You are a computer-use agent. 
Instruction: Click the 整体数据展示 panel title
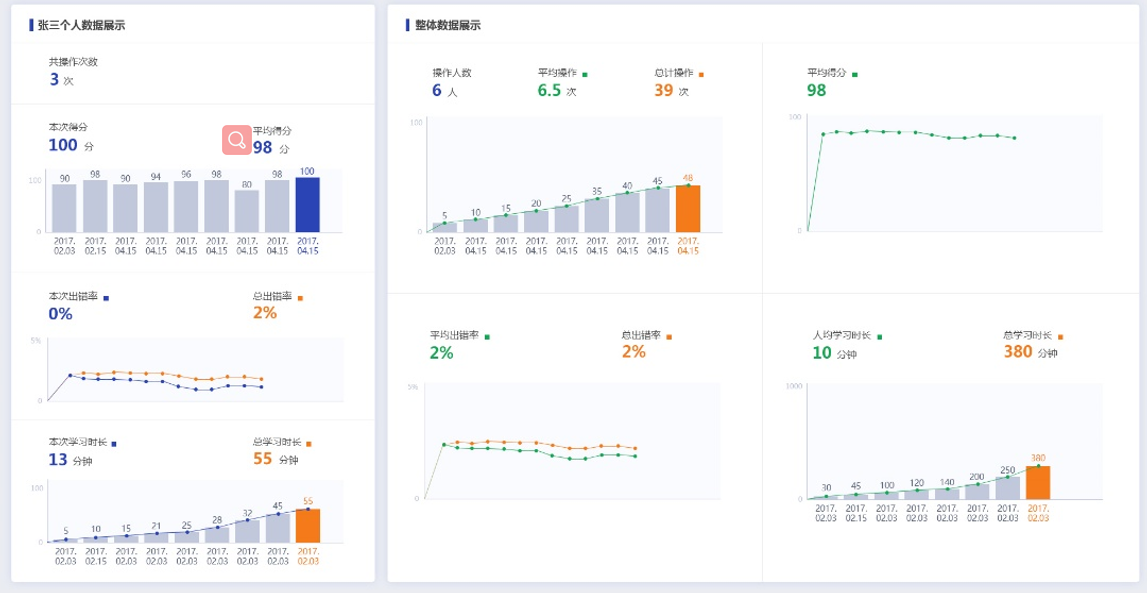447,26
